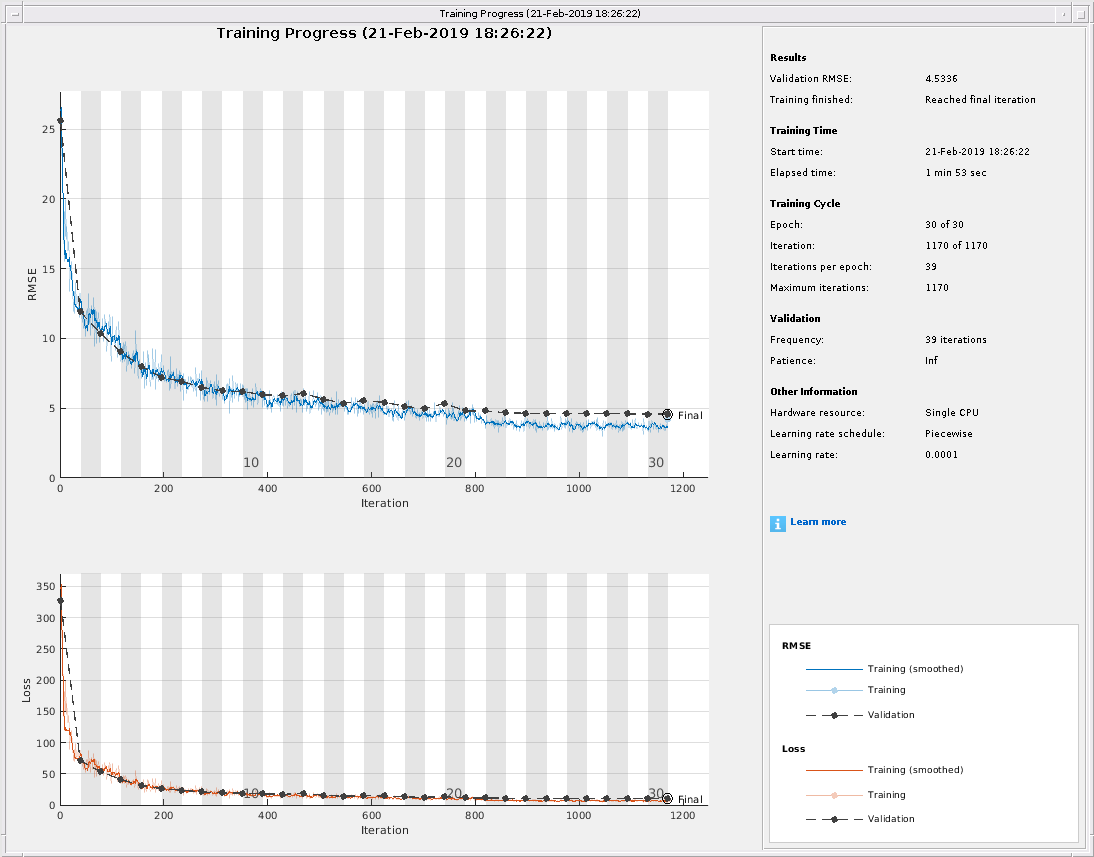The width and height of the screenshot is (1094, 857).
Task: Click the Final validation marker on Loss plot
Action: click(667, 798)
